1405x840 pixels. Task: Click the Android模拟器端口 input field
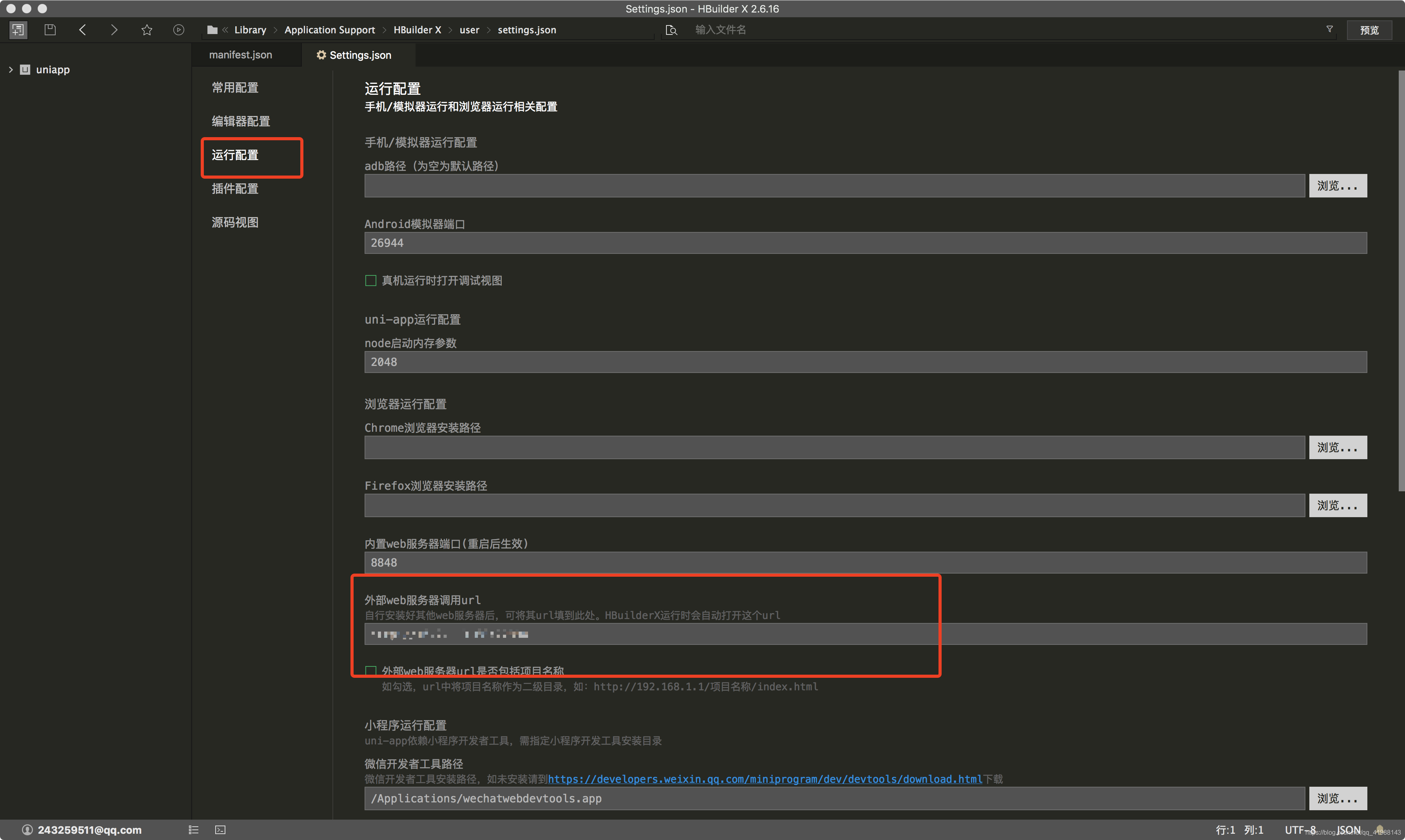click(x=865, y=243)
